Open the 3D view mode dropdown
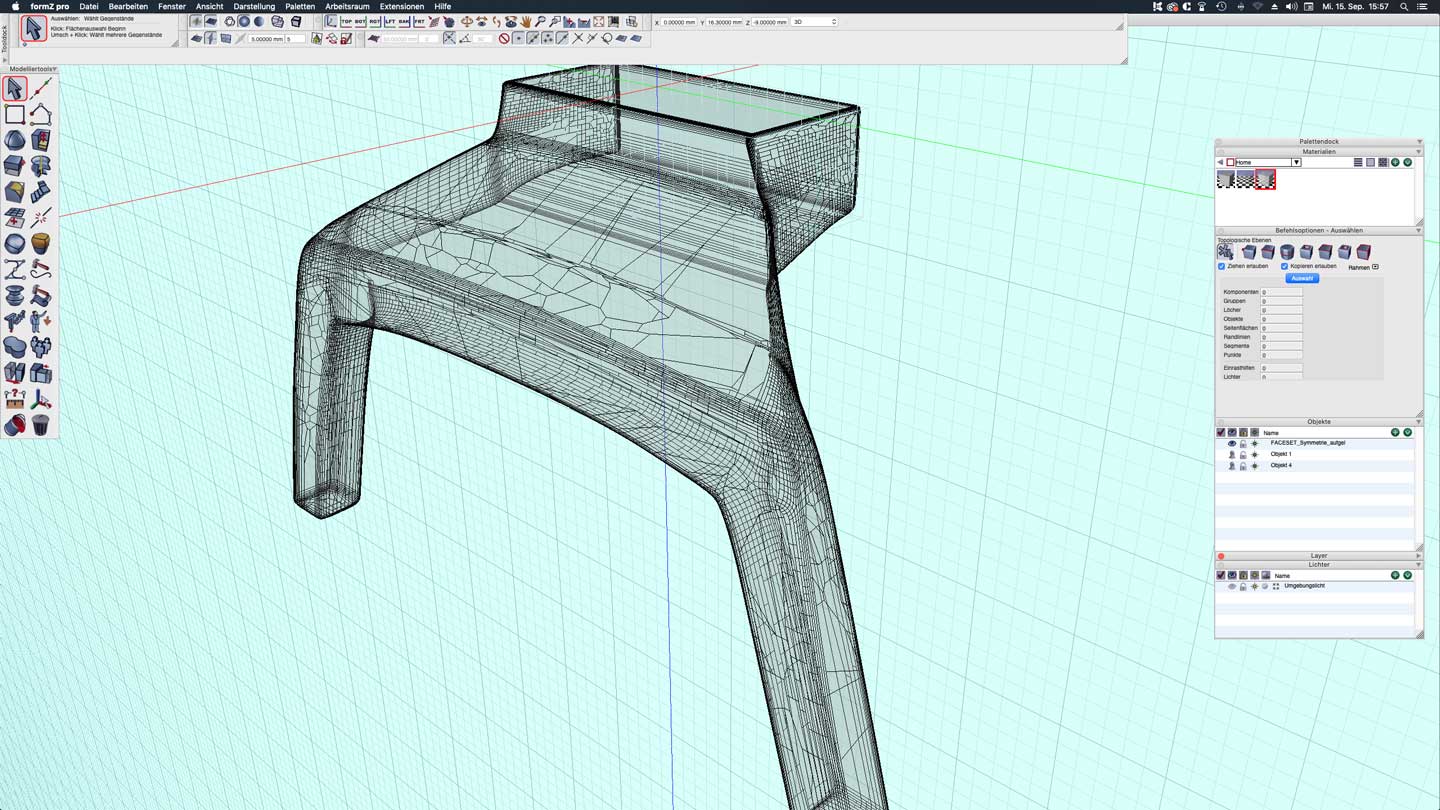The width and height of the screenshot is (1440, 810). point(814,22)
